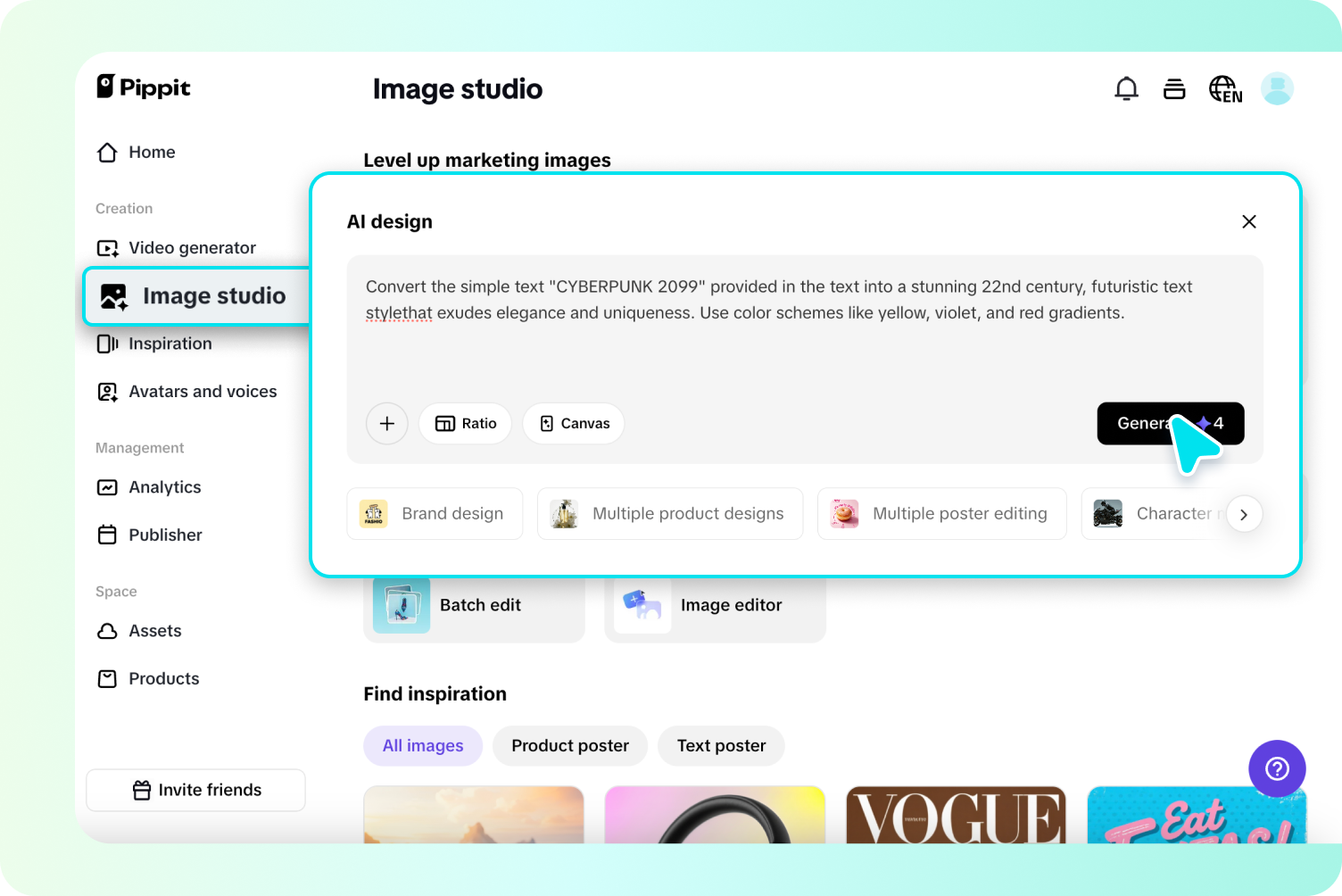The image size is (1342, 896).
Task: Open the user profile avatar
Action: point(1277,88)
